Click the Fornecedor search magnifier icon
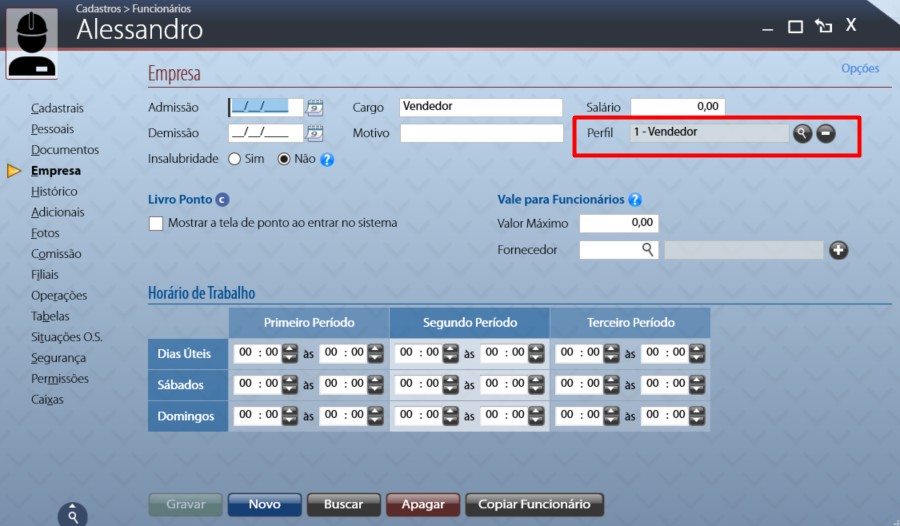Image resolution: width=900 pixels, height=526 pixels. point(648,250)
